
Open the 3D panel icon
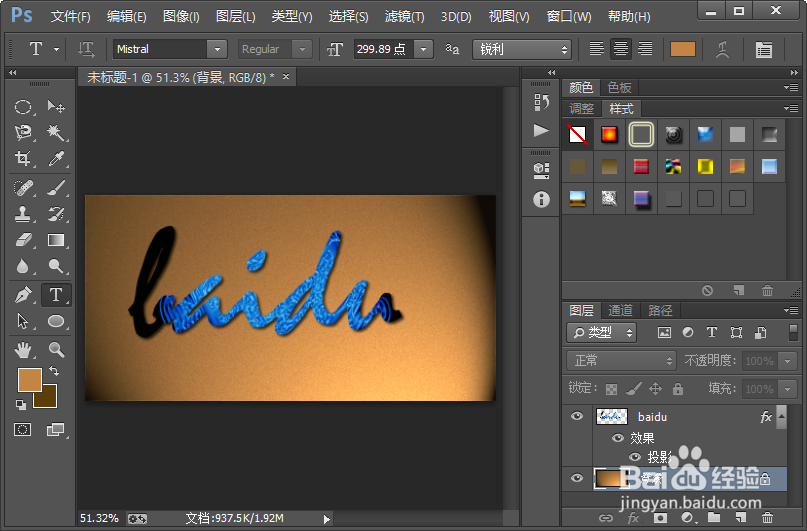tap(541, 170)
